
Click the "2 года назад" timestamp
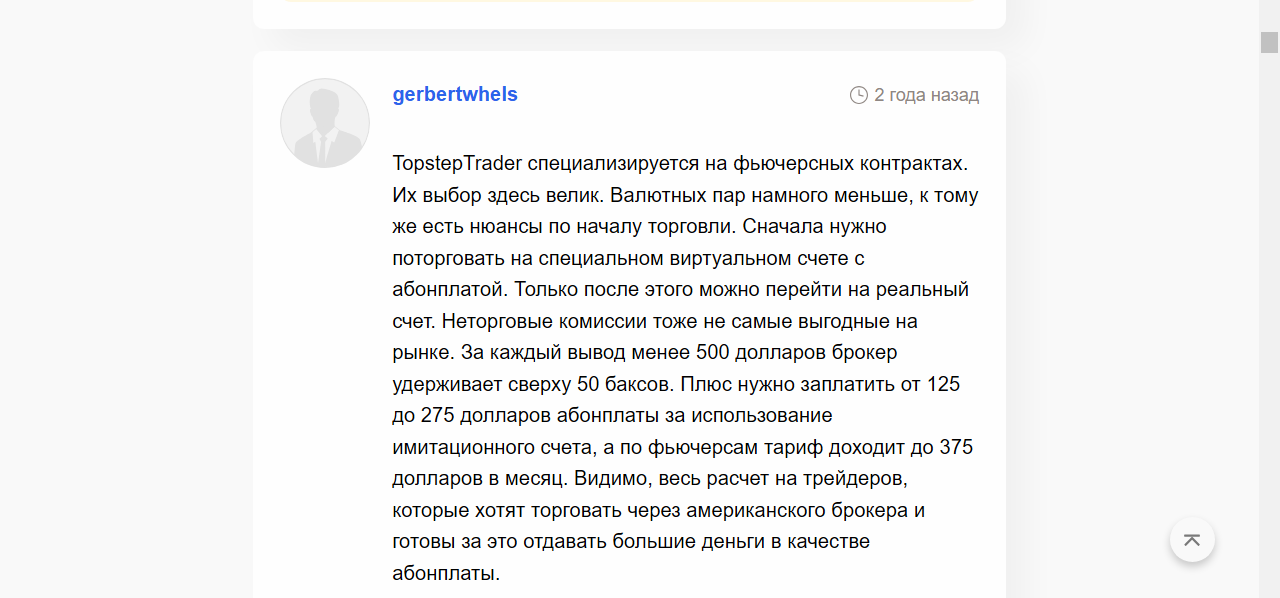(x=926, y=95)
